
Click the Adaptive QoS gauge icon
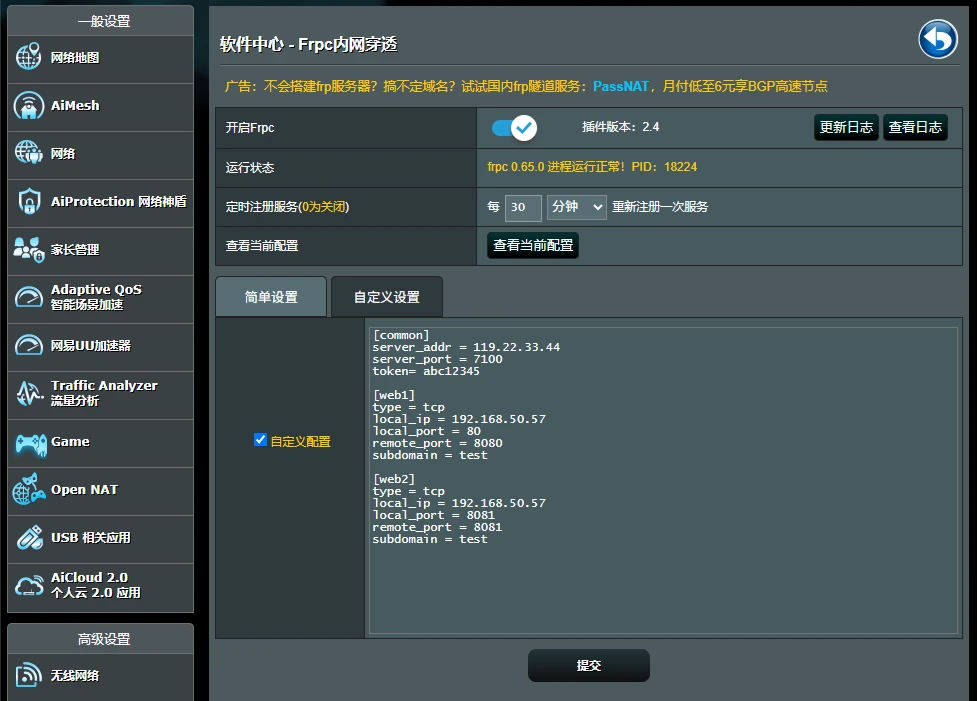pyautogui.click(x=29, y=297)
